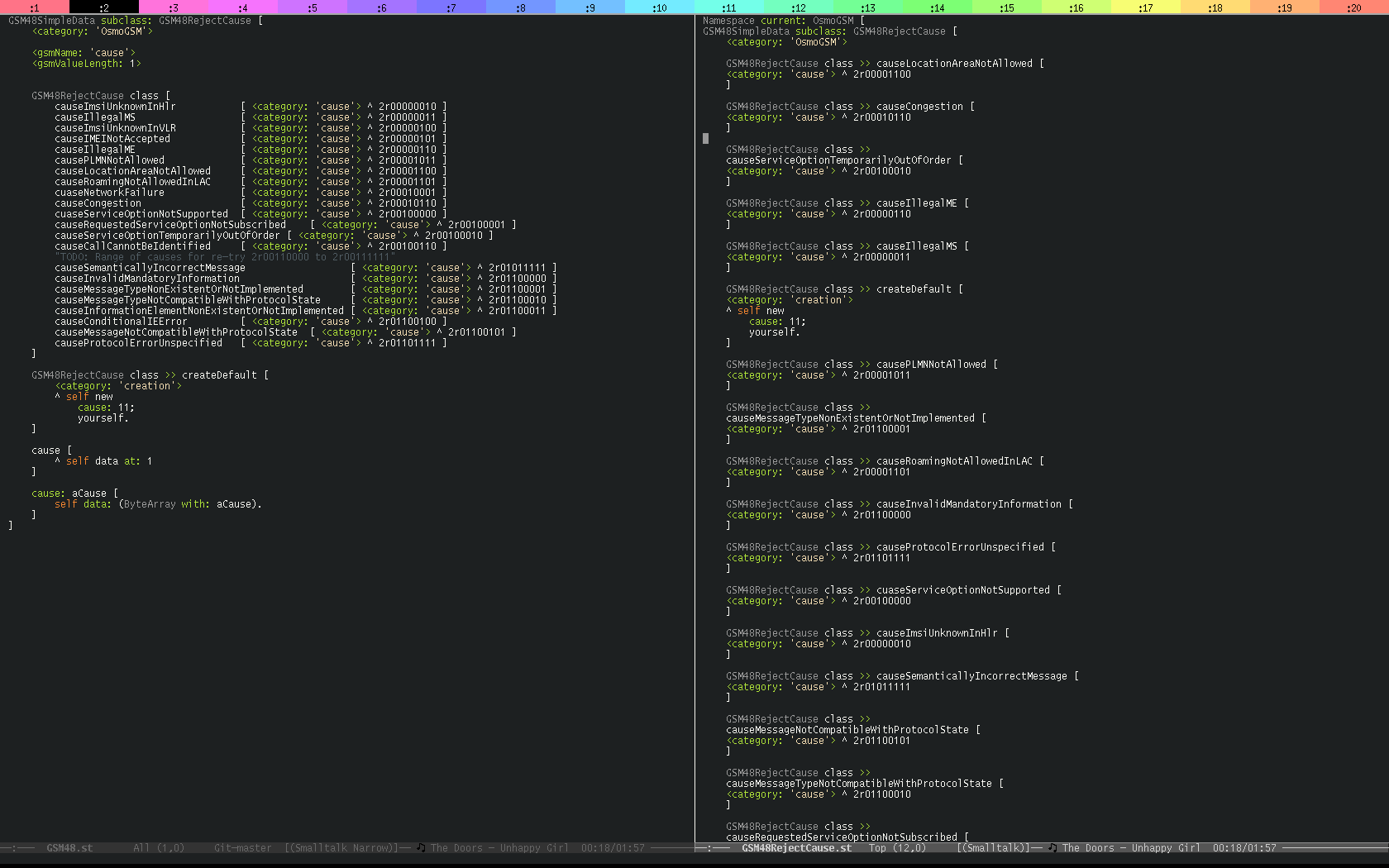Click 'self data at: 1' line

tap(103, 461)
